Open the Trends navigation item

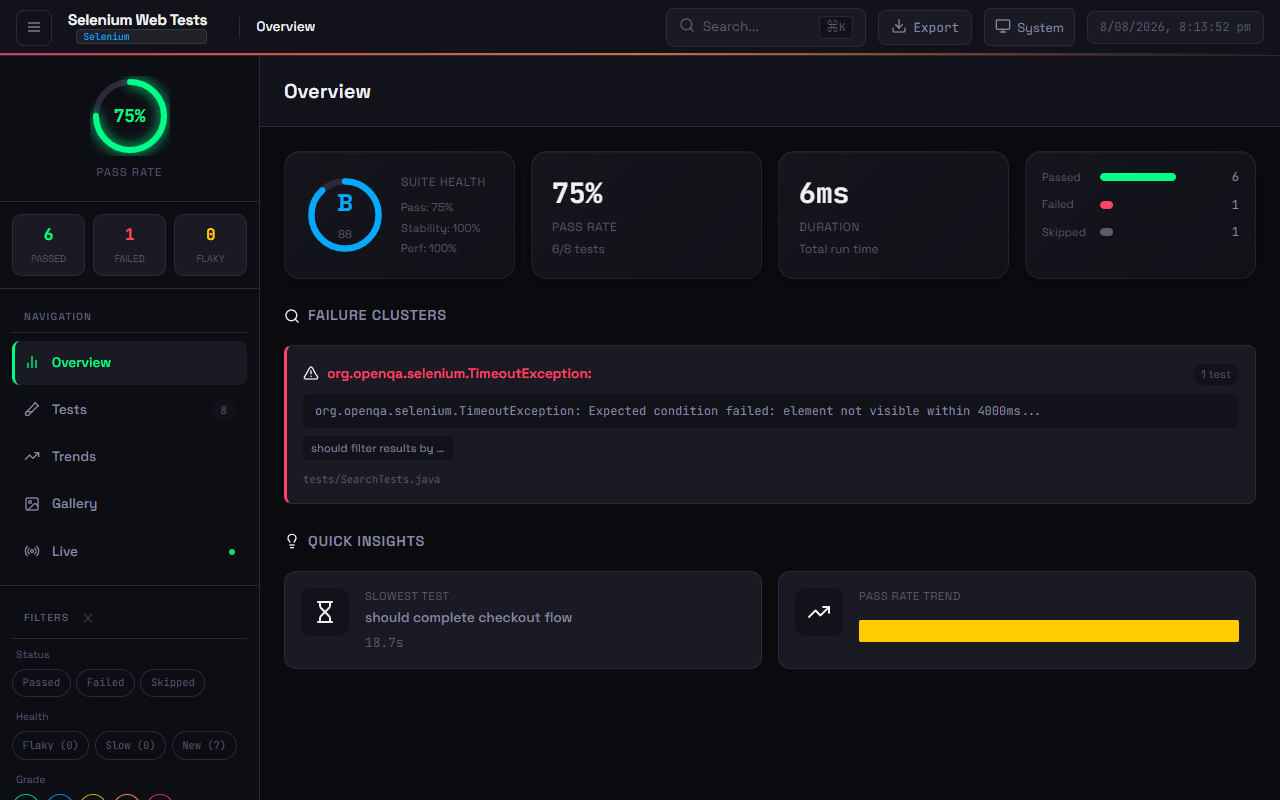click(x=130, y=456)
